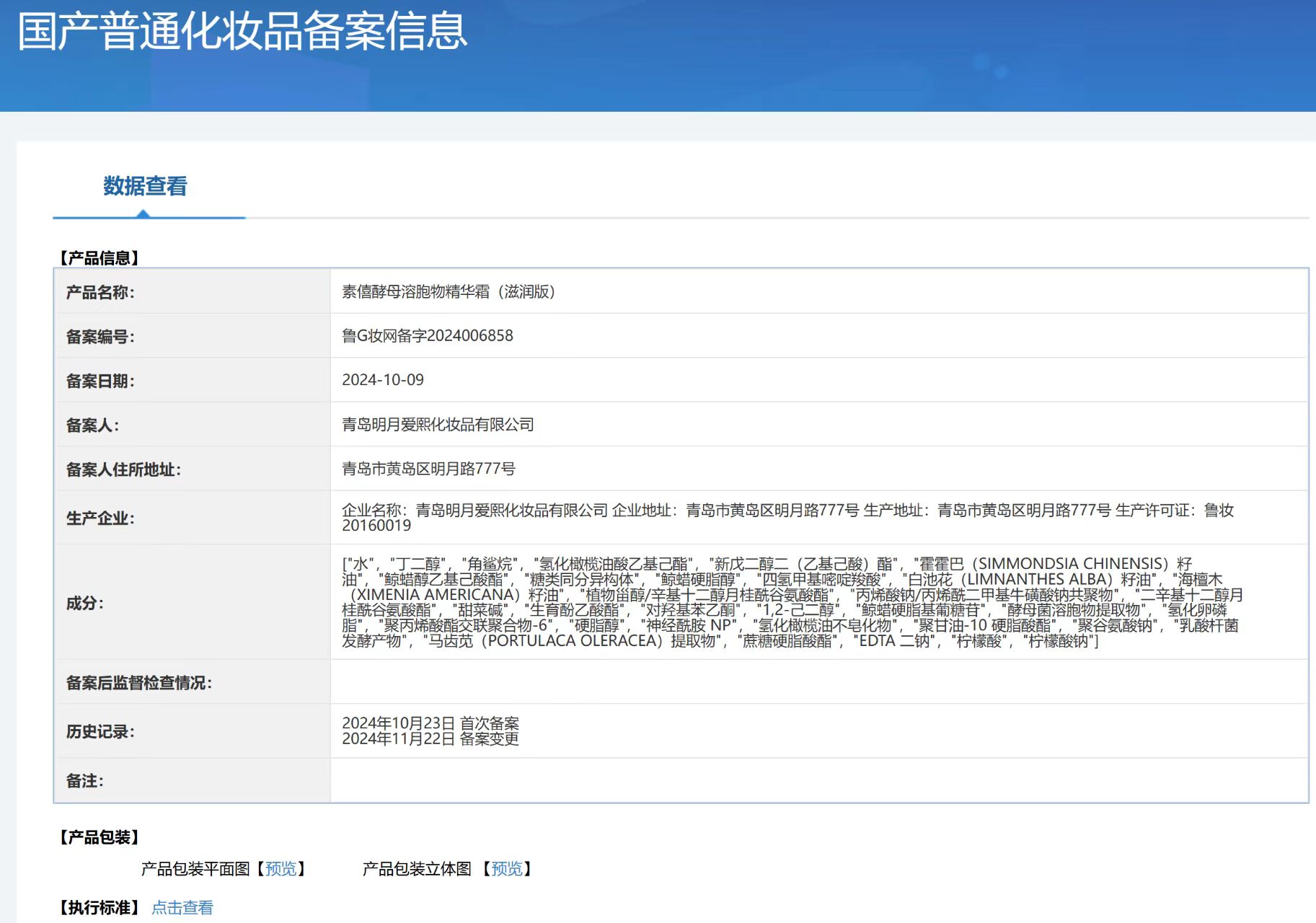Click the 2024年10月23日 首次备案 history entry
The height and width of the screenshot is (923, 1316).
point(430,723)
